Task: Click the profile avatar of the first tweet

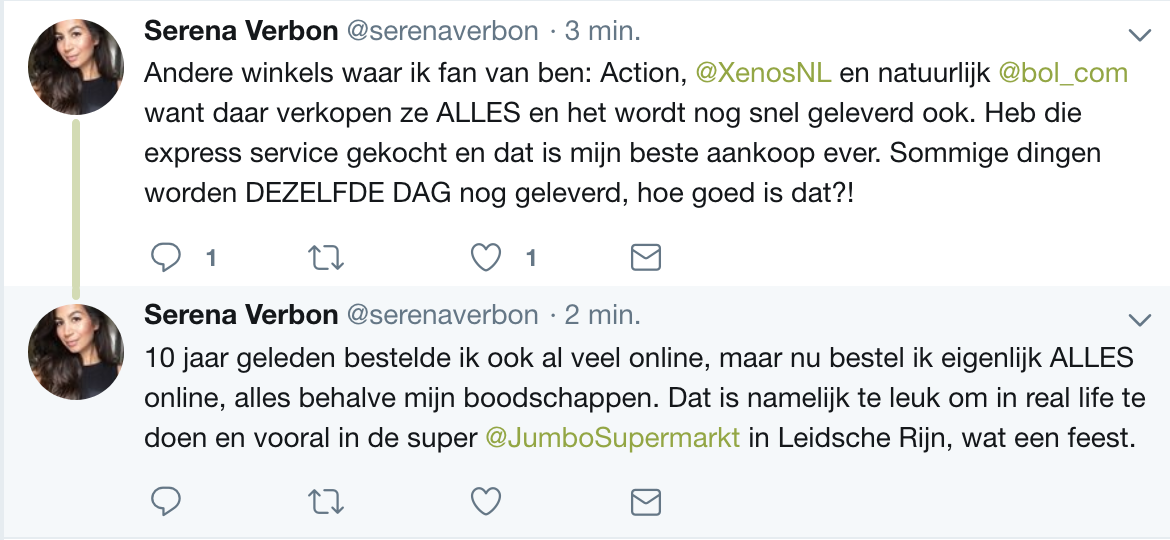Action: pos(75,66)
